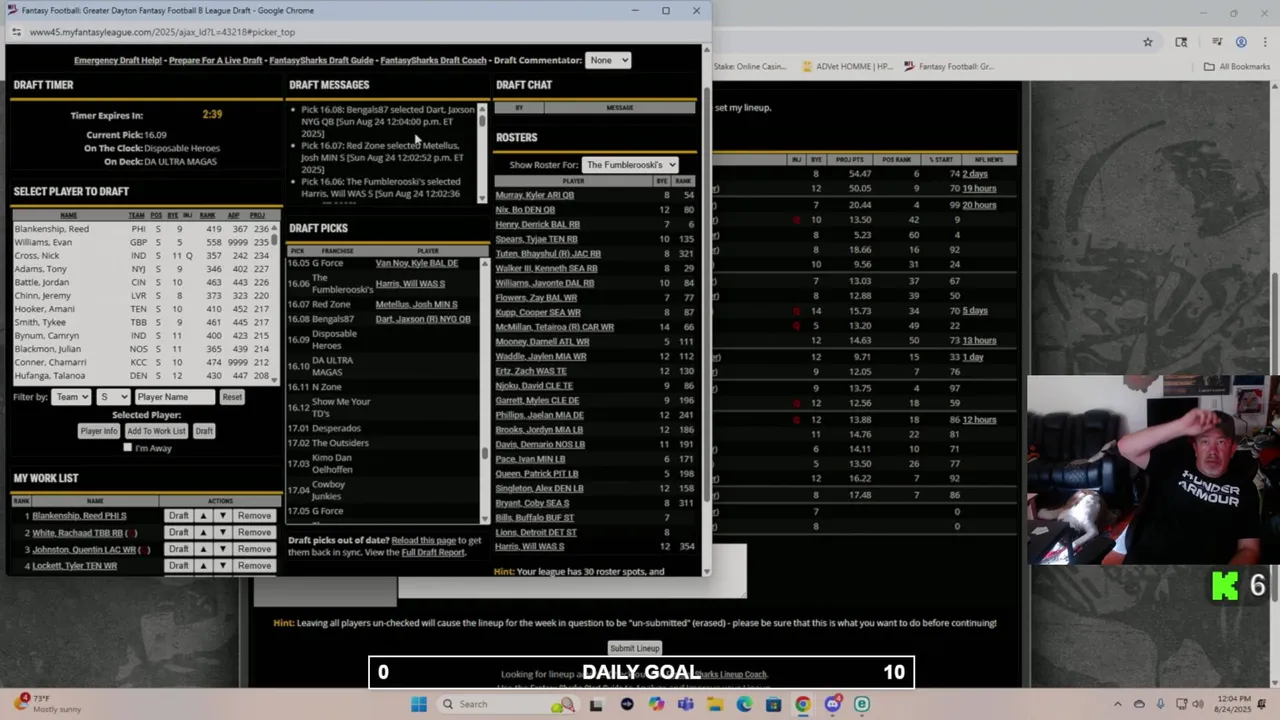
Task: Move White, Rachaad down in work list
Action: pyautogui.click(x=222, y=533)
